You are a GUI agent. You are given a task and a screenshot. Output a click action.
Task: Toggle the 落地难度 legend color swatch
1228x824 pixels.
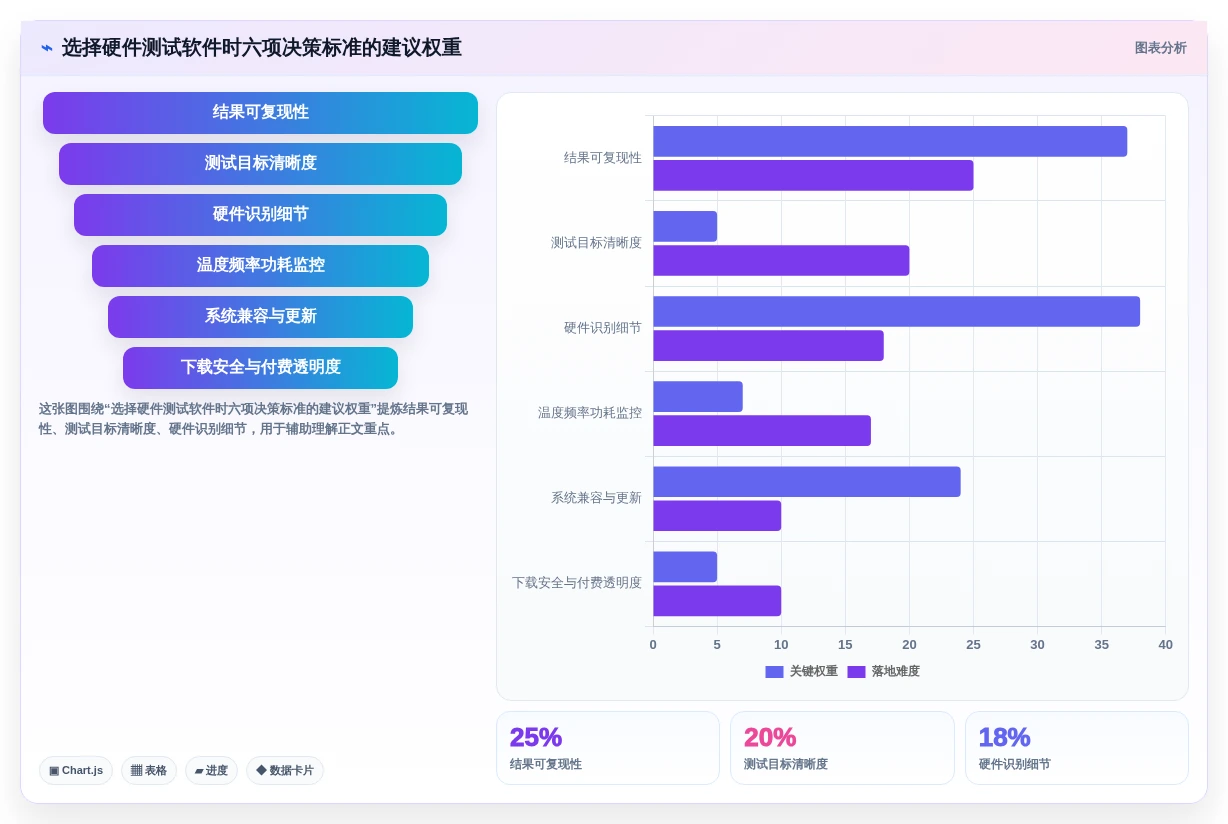tap(856, 672)
